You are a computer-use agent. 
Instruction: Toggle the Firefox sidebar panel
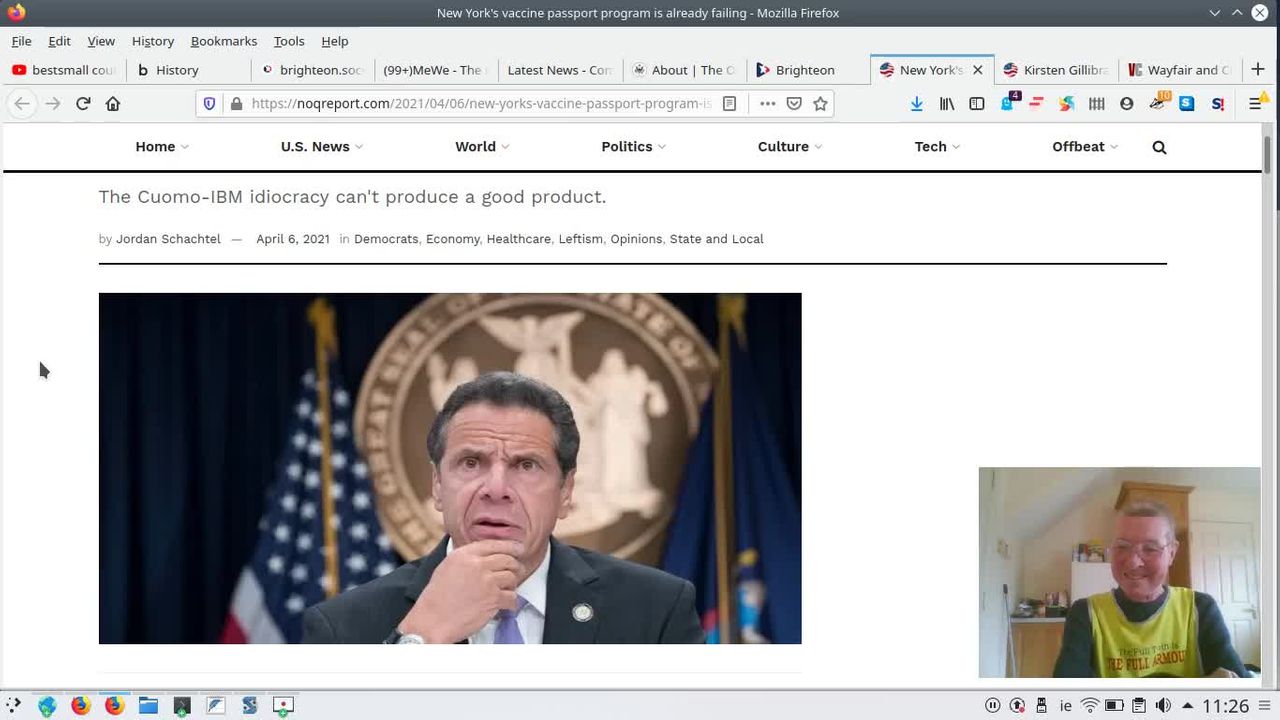coord(977,103)
